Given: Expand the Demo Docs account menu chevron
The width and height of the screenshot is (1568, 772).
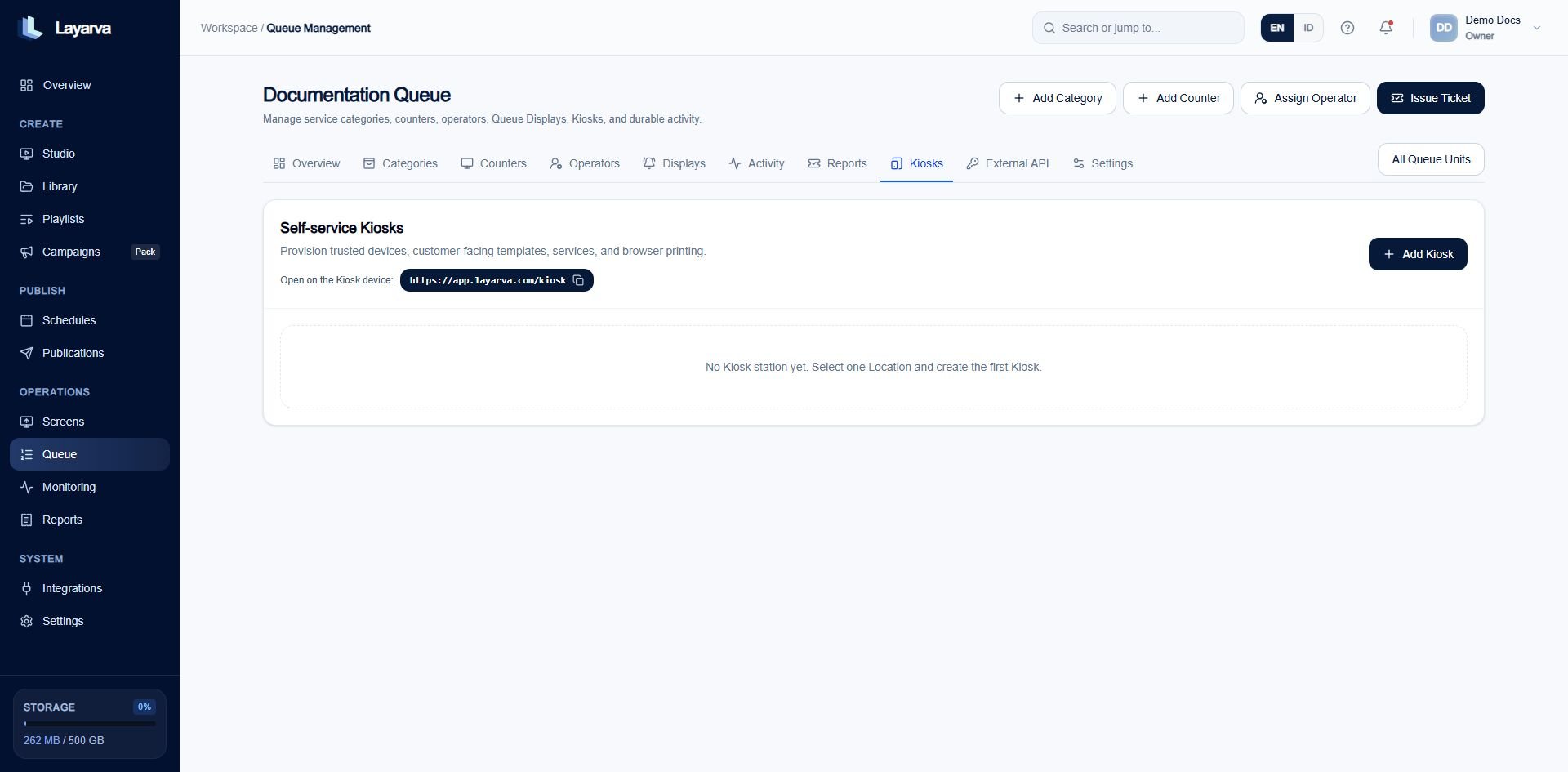Looking at the screenshot, I should [x=1537, y=28].
